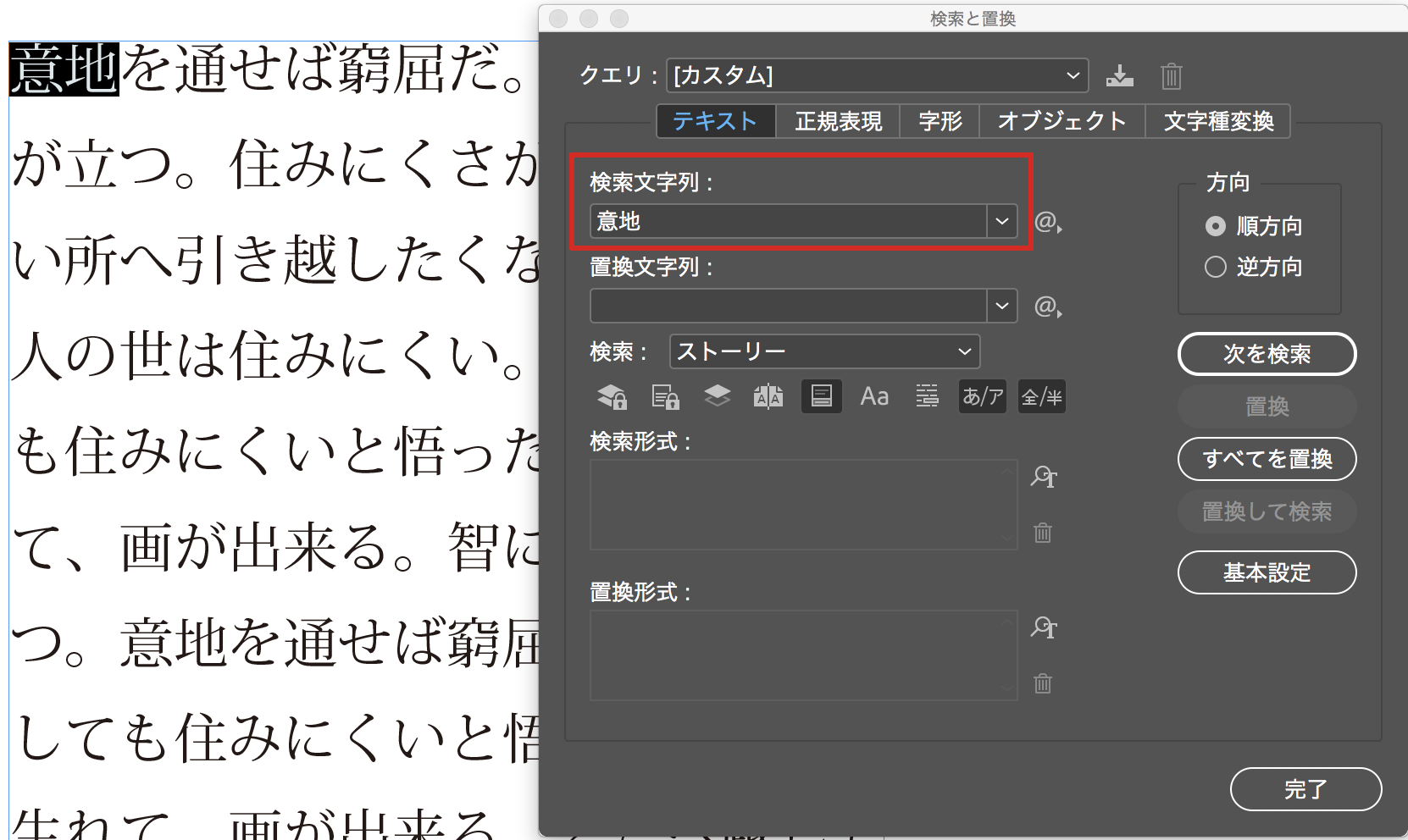Click 置換して検索 button
The height and width of the screenshot is (840, 1408).
[1267, 511]
